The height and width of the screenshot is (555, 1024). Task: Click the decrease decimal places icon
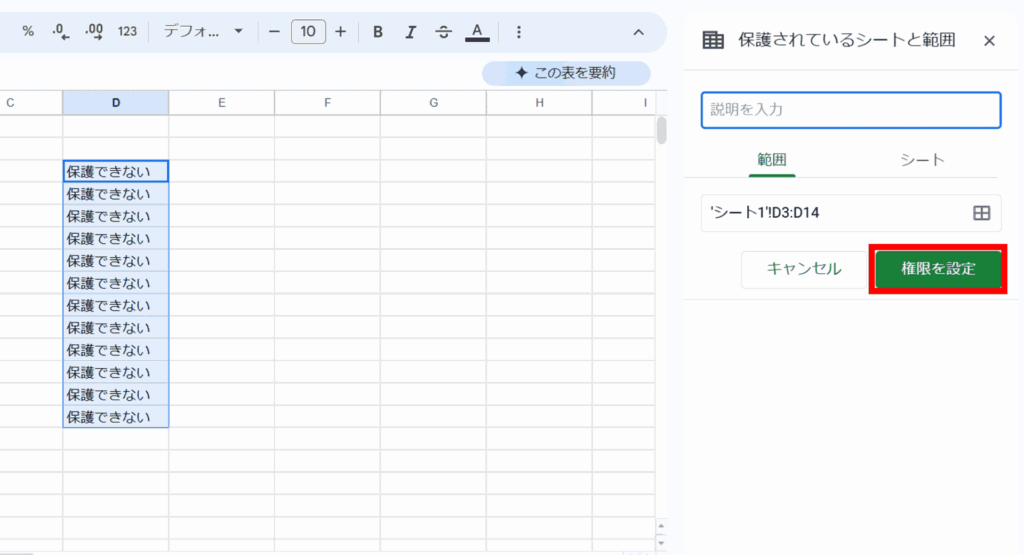point(60,32)
